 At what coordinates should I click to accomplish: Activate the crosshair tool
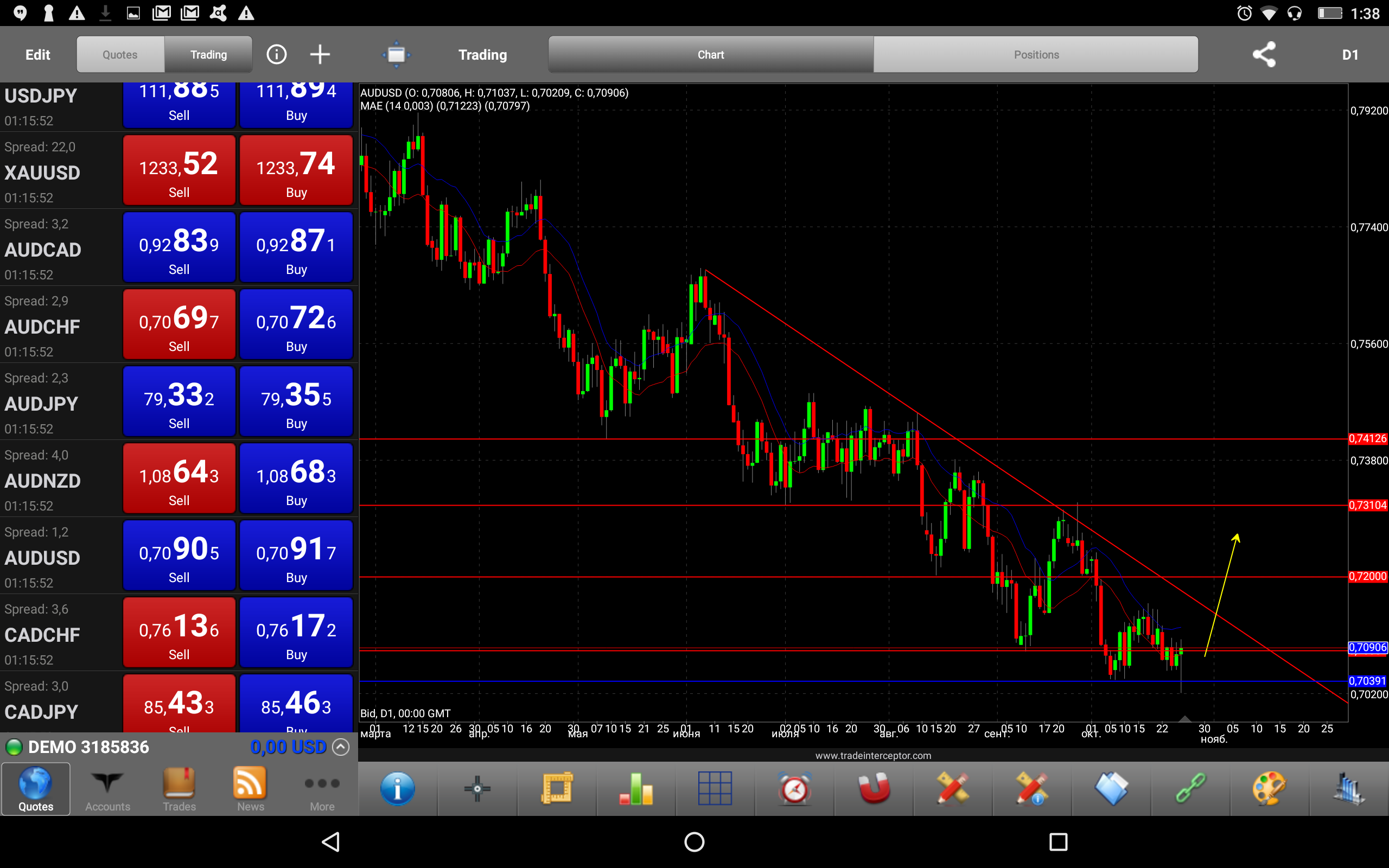tap(477, 788)
